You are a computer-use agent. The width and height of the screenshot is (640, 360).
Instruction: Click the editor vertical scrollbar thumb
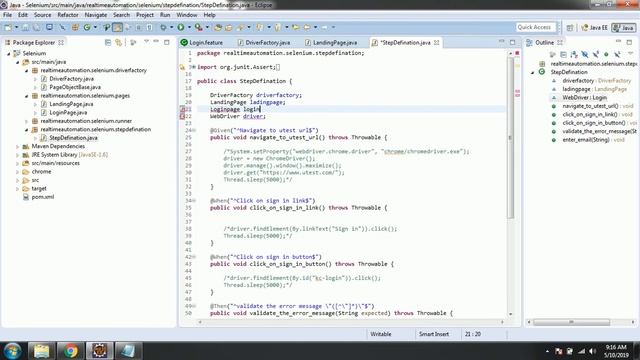pos(510,137)
